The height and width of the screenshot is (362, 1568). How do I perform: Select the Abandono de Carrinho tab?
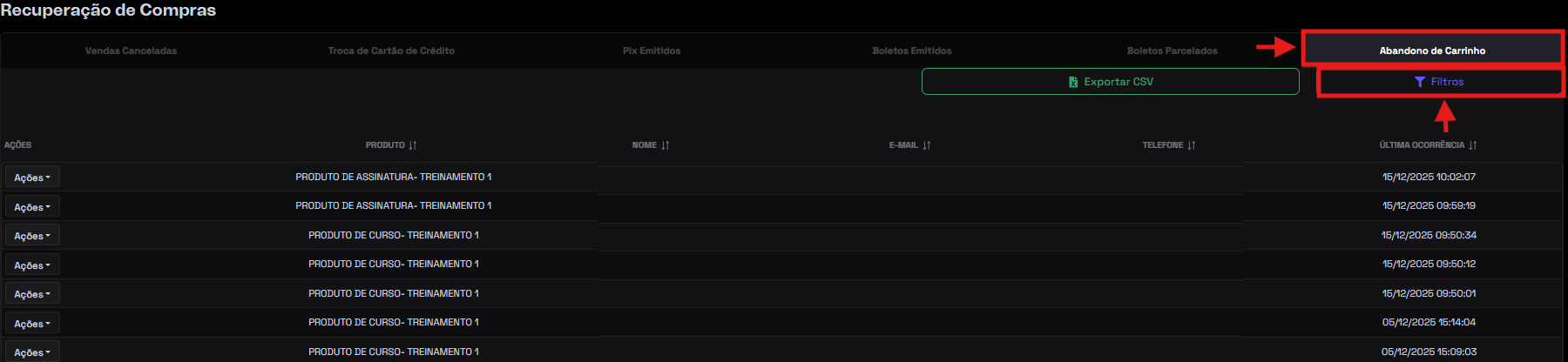(1432, 50)
